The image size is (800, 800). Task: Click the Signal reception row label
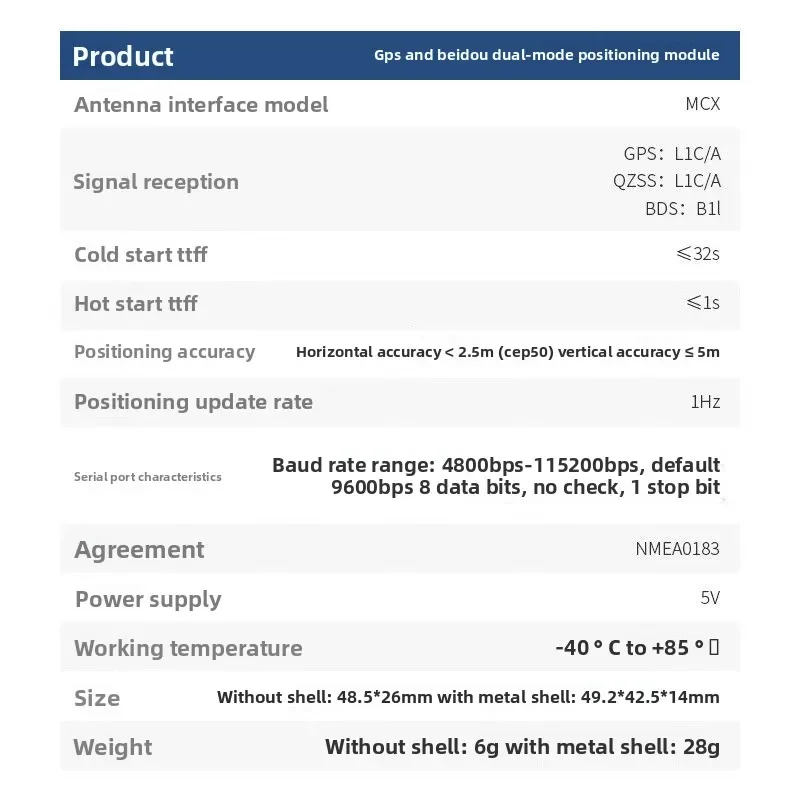[x=156, y=182]
